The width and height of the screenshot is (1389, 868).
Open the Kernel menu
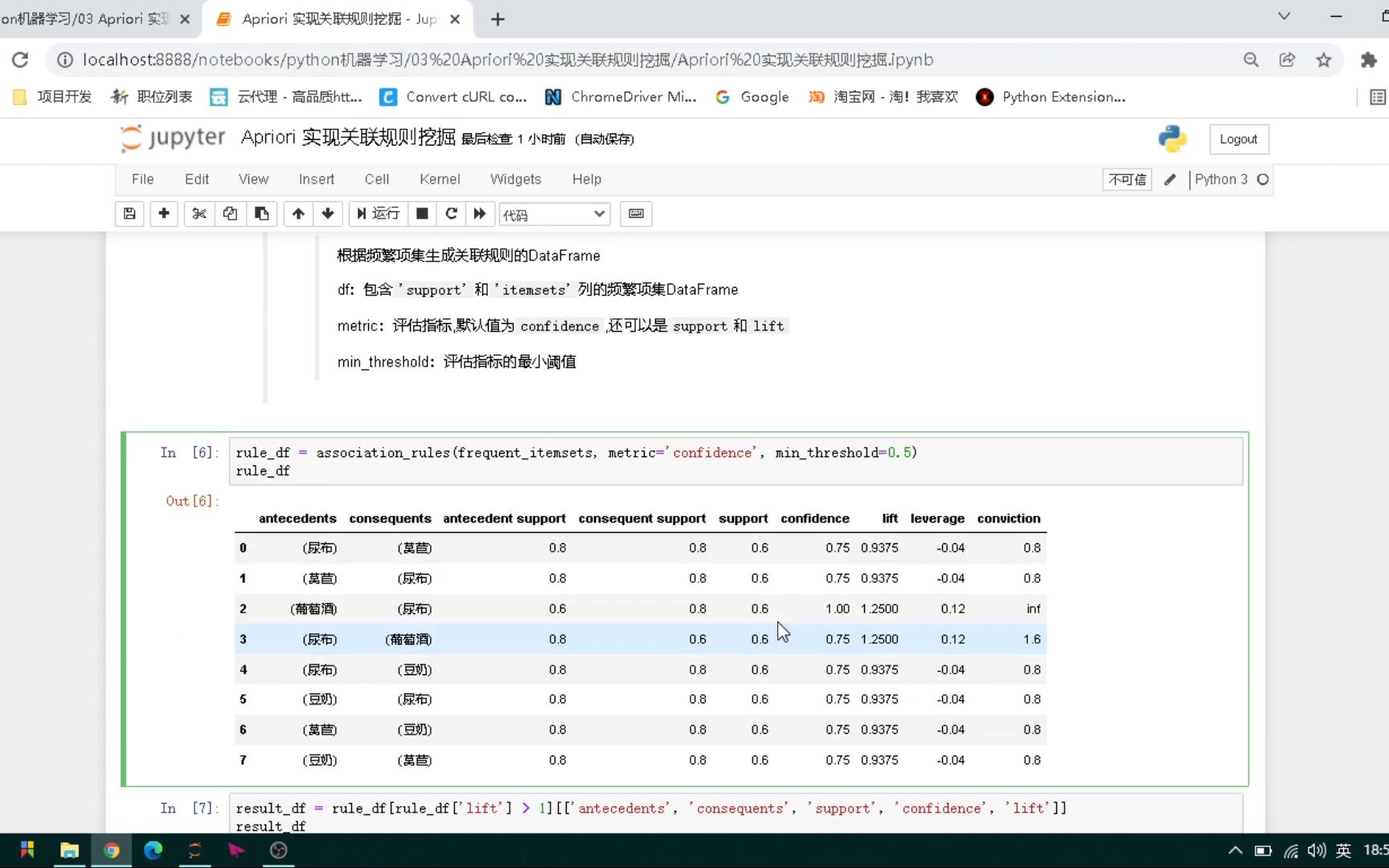[439, 179]
